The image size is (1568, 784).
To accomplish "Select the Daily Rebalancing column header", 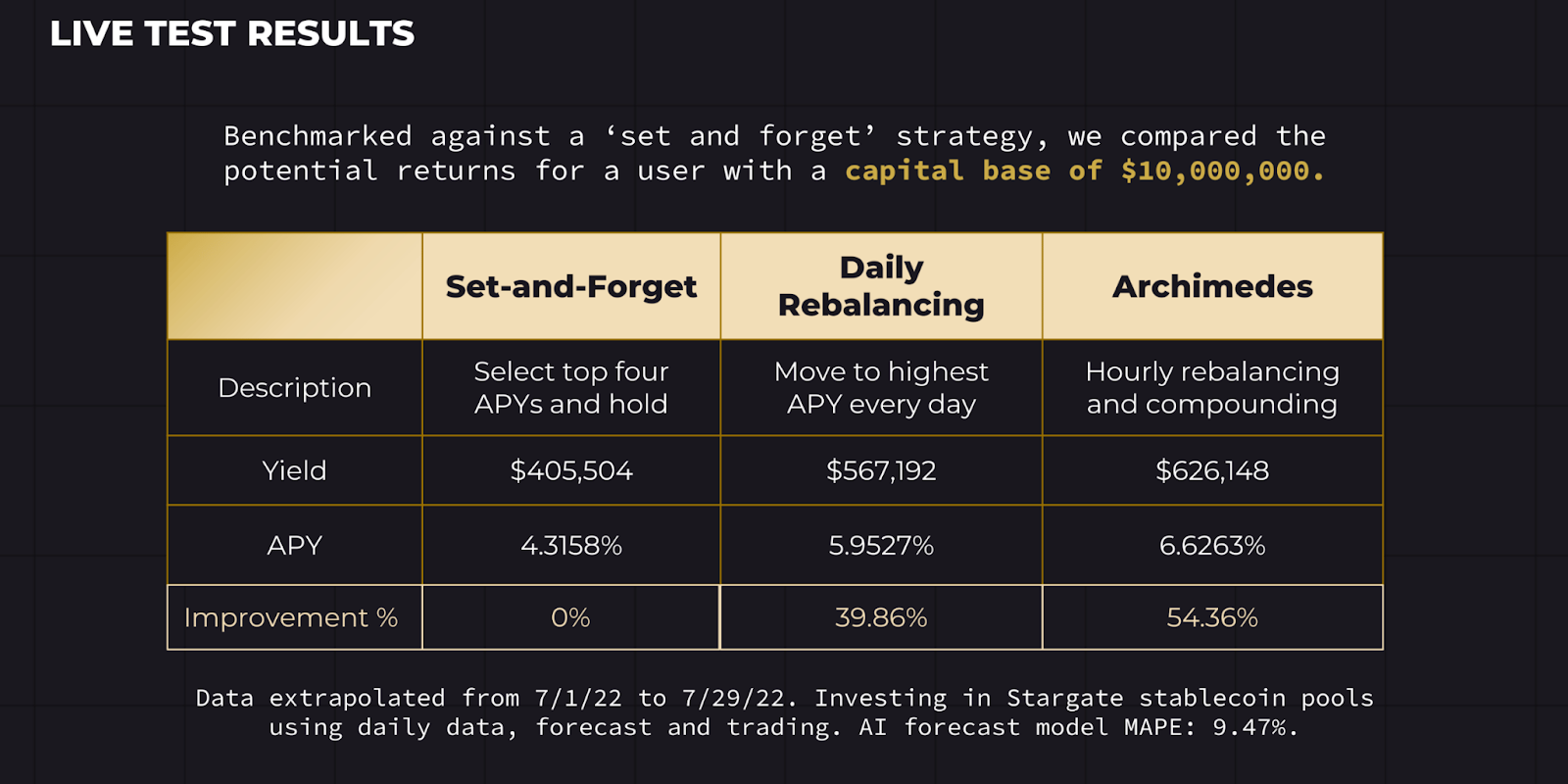I will [881, 286].
